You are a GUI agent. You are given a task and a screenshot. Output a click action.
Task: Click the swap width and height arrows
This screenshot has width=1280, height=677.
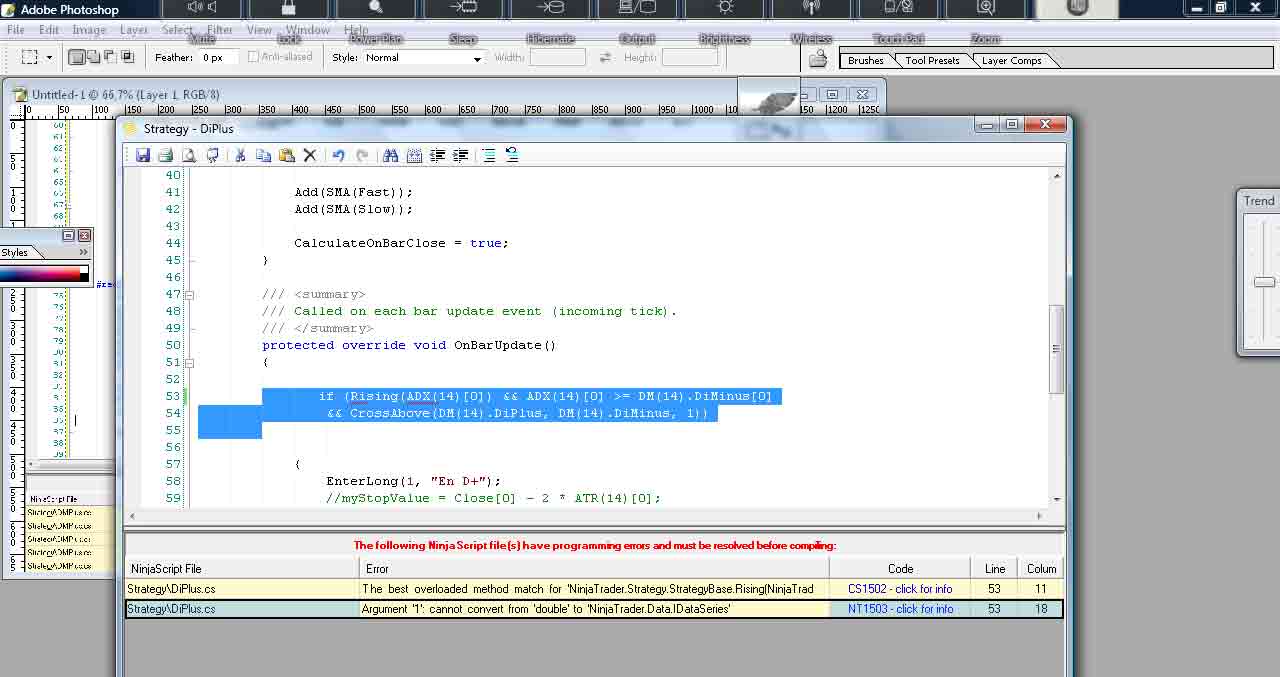tap(605, 58)
